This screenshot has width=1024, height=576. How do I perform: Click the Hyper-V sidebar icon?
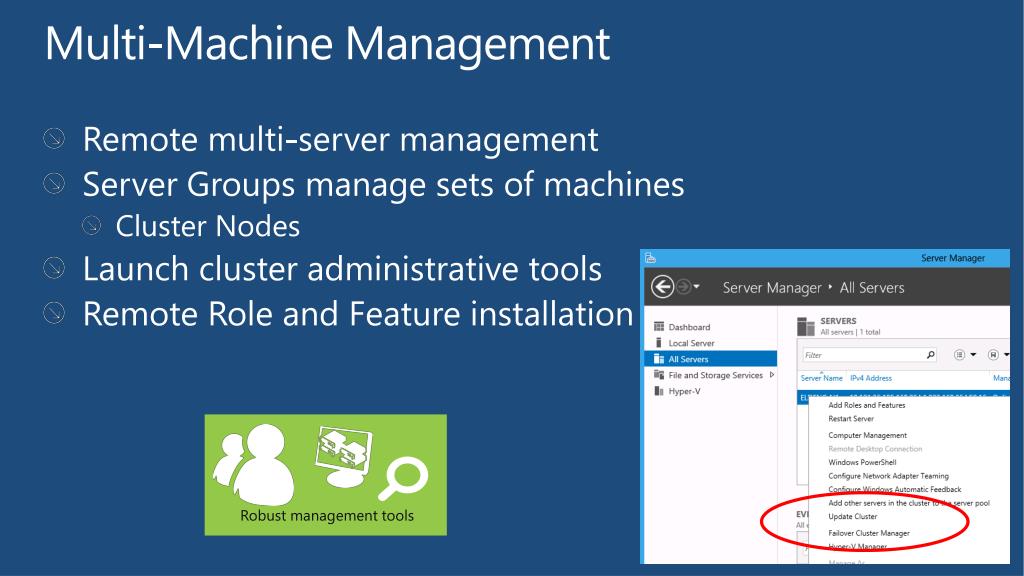point(659,391)
